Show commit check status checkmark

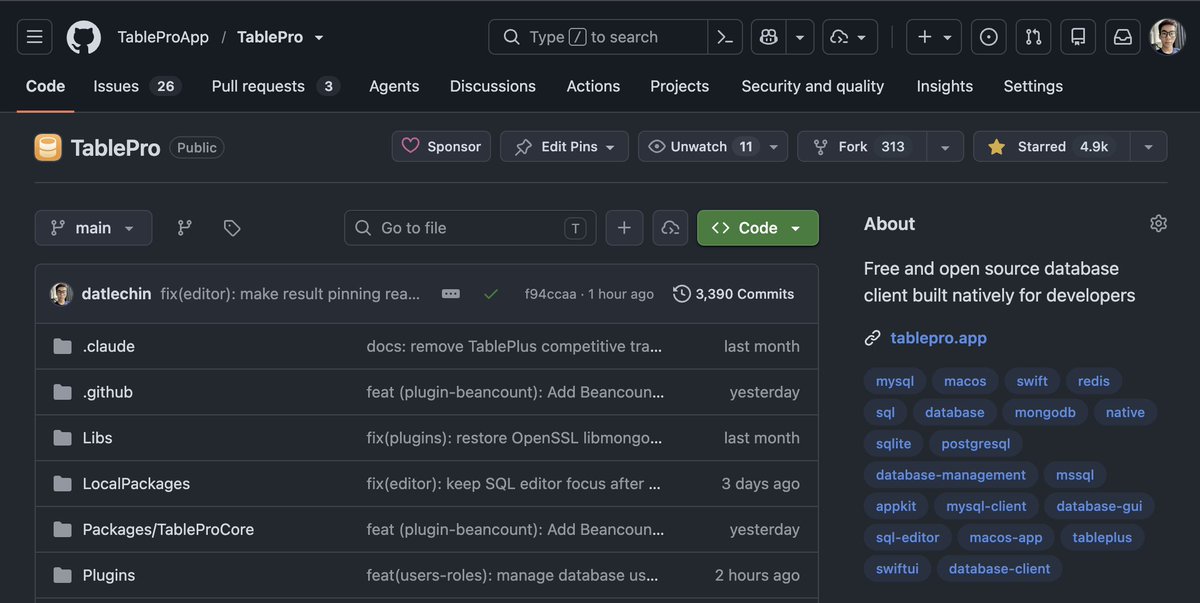[491, 294]
